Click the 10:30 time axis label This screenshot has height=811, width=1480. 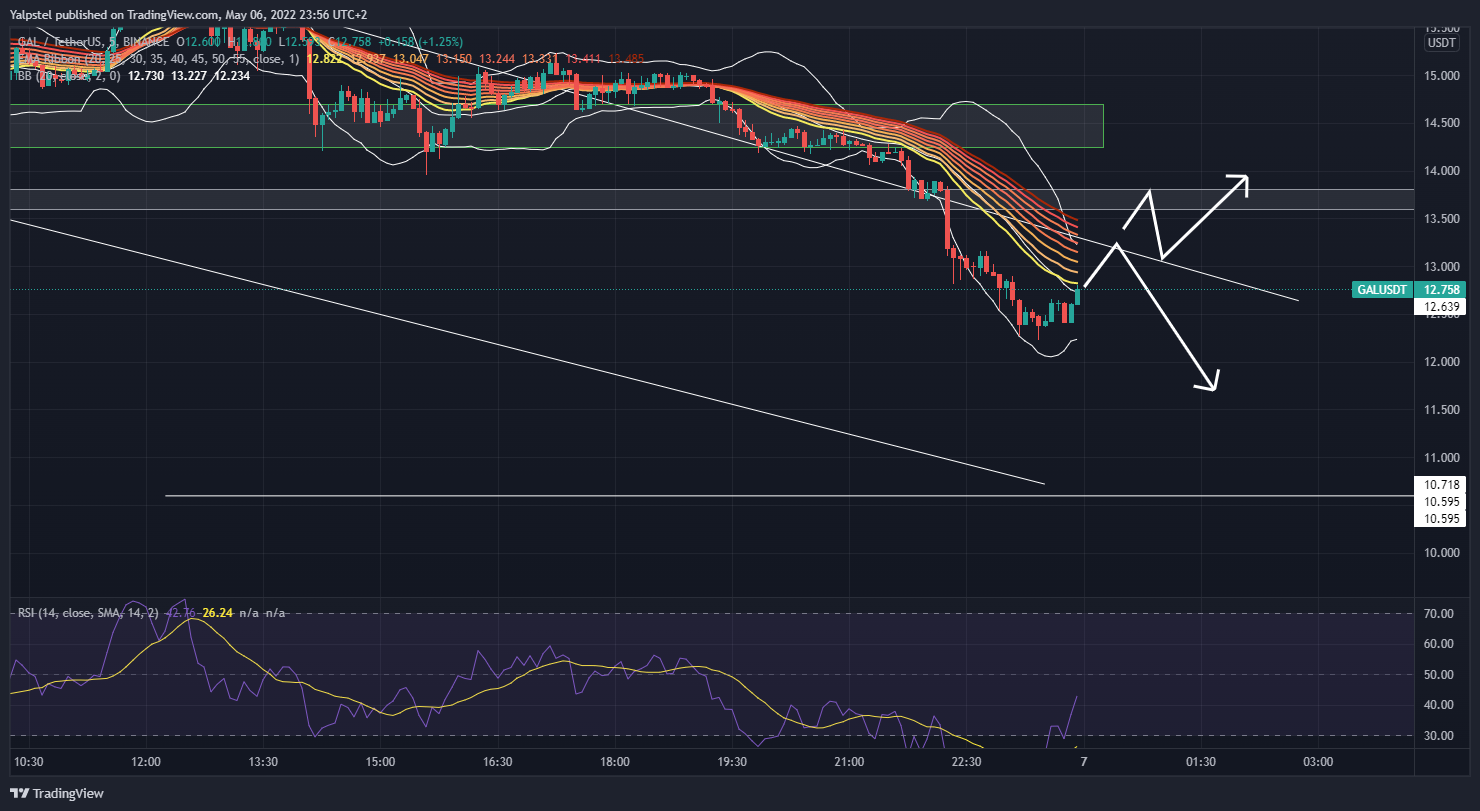pyautogui.click(x=28, y=762)
